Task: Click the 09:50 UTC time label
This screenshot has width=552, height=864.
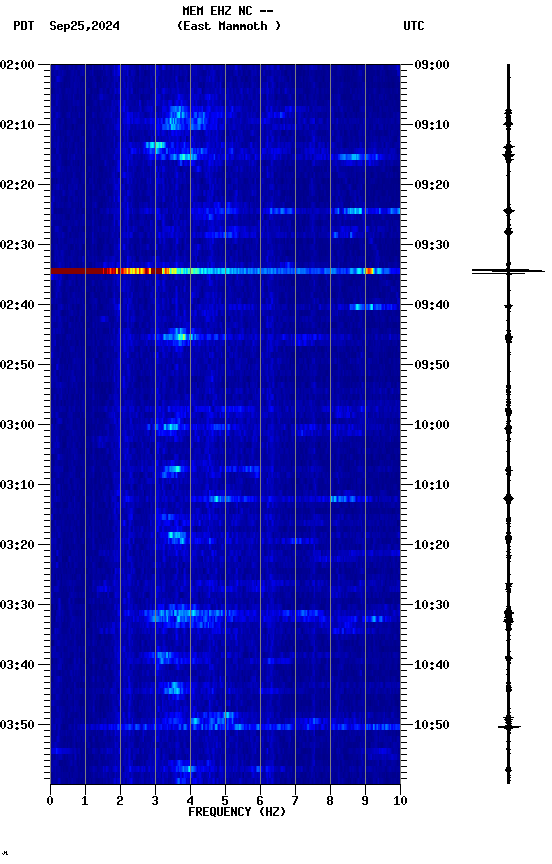Action: pos(432,365)
